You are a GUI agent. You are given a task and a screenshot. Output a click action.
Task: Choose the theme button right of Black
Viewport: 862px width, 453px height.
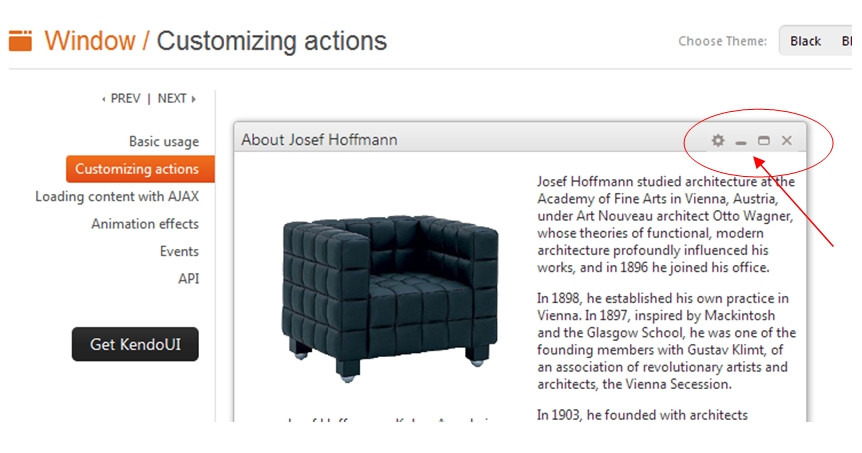(x=848, y=41)
